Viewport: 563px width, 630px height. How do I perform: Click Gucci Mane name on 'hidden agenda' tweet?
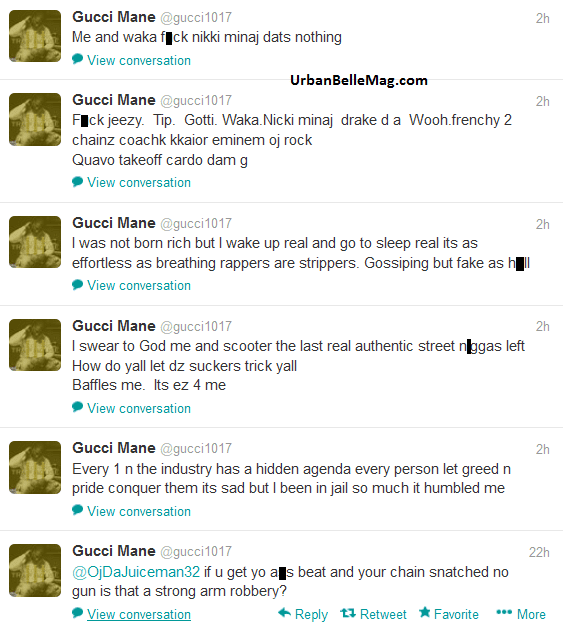(x=114, y=448)
